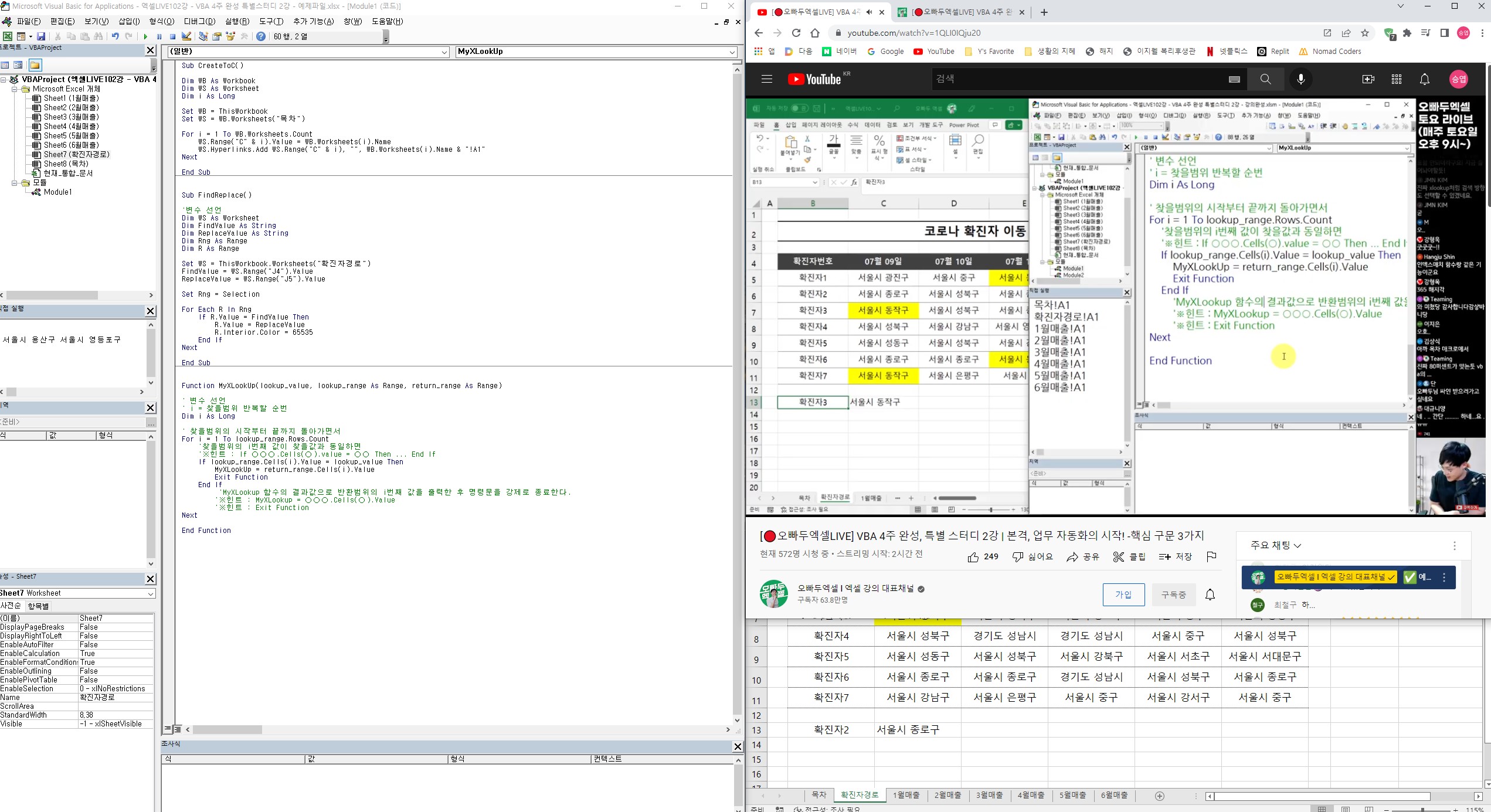
Task: Click the Find binoculars icon
Action: pos(99,36)
